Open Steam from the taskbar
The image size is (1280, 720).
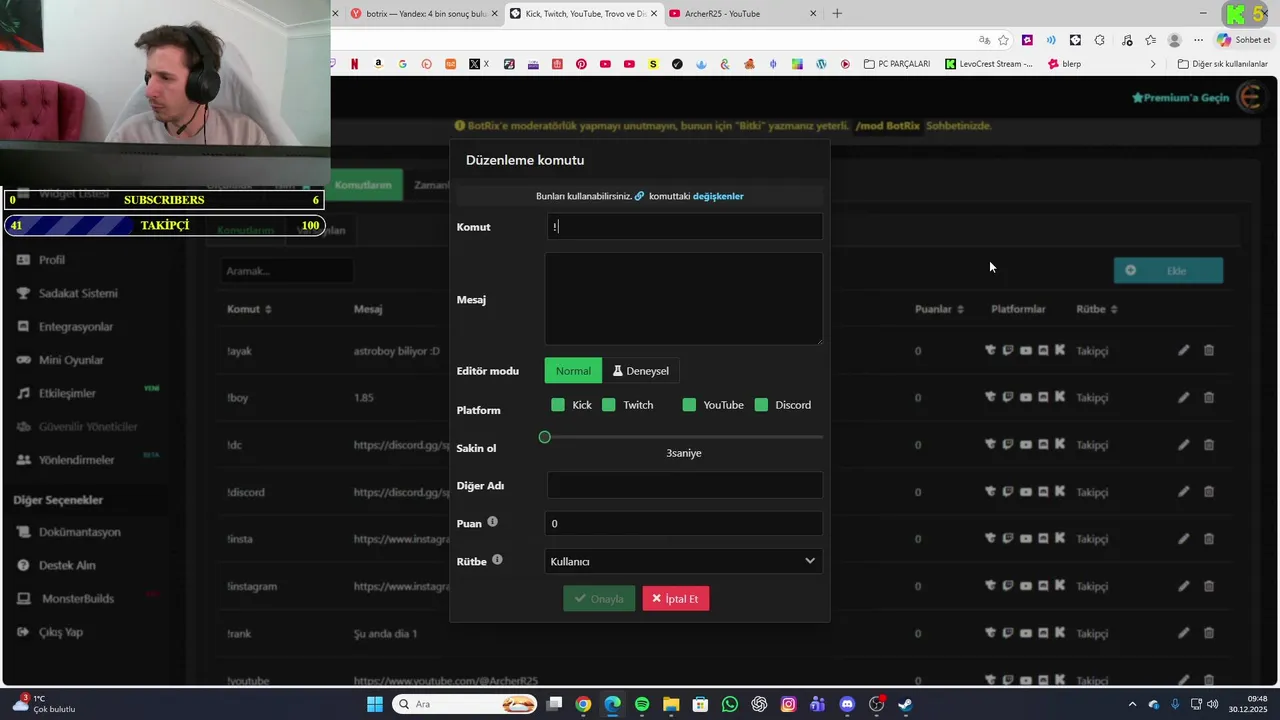905,704
